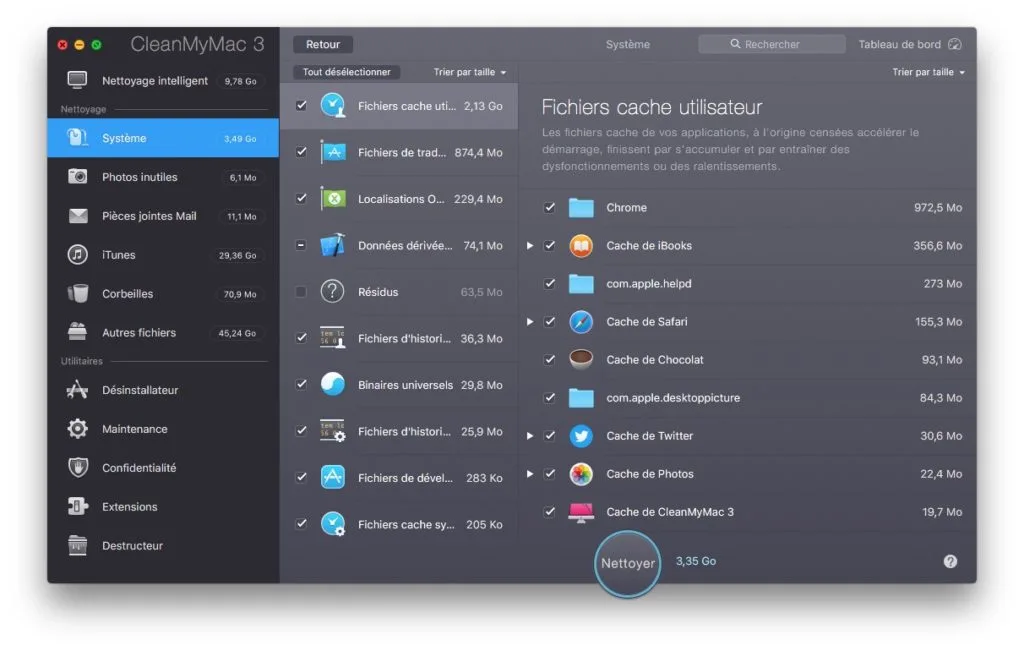Click the Fichiers de dével... App Store icon
The height and width of the screenshot is (651, 1024).
tap(332, 477)
